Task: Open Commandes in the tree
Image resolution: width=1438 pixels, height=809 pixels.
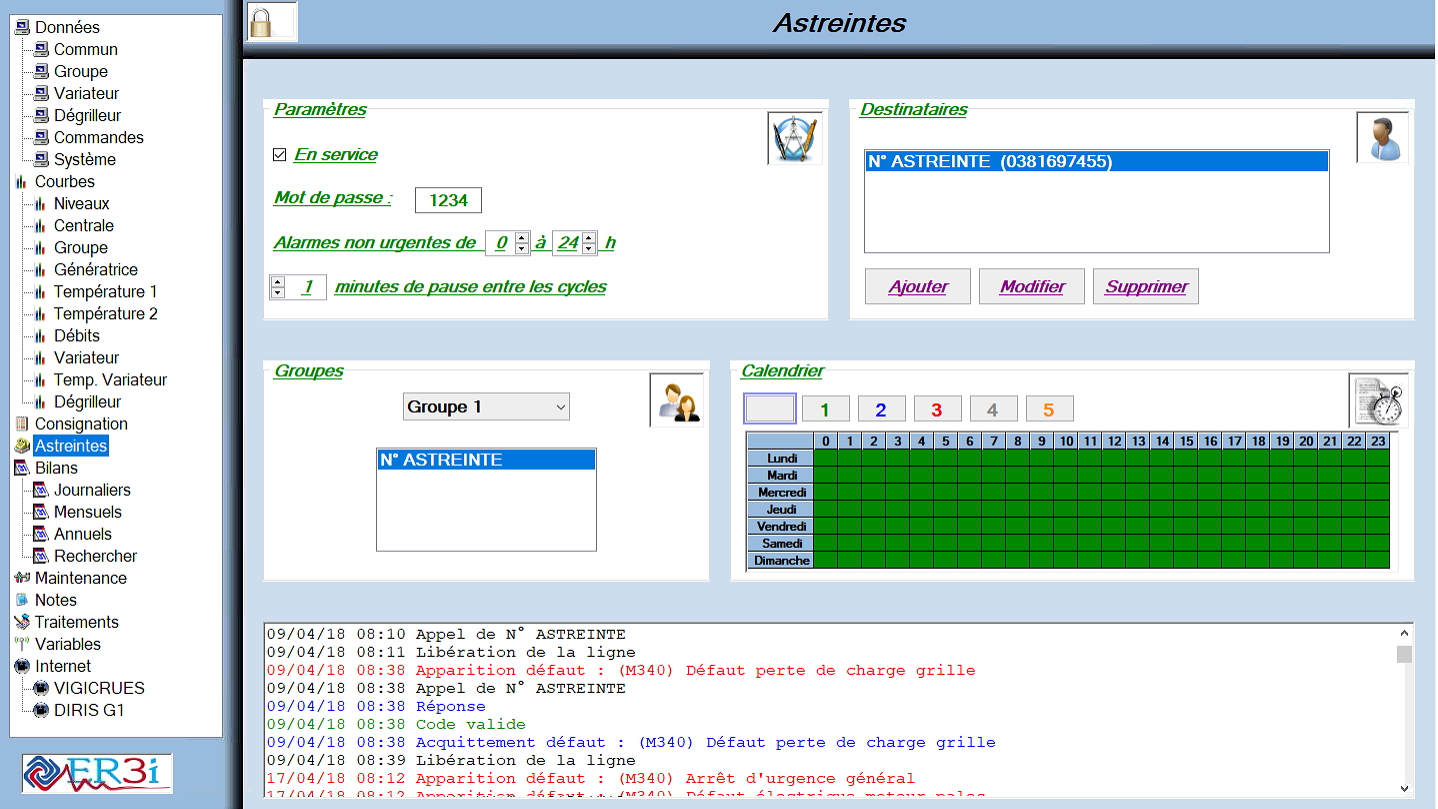Action: 98,137
